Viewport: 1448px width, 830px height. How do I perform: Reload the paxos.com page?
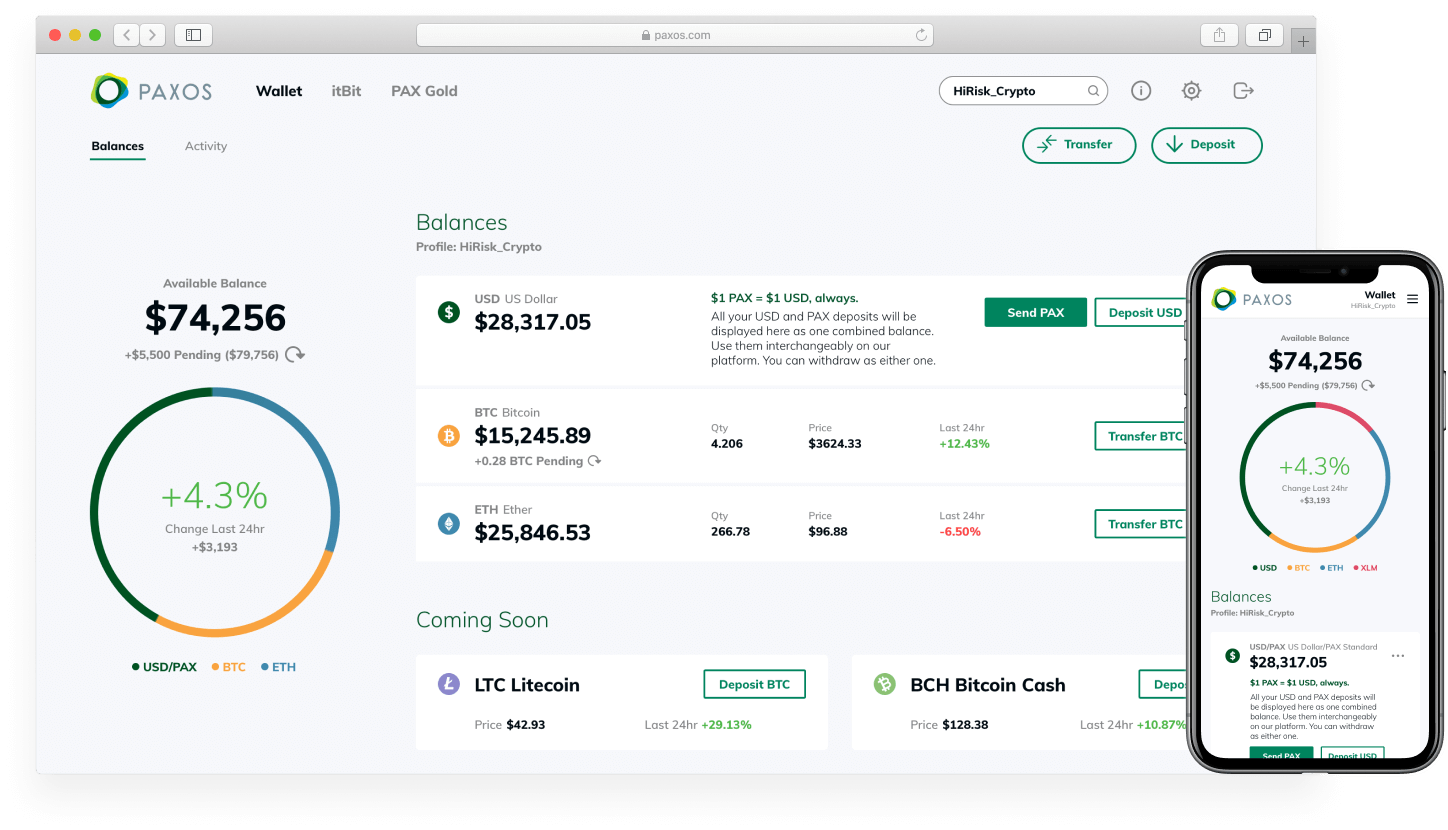coord(921,35)
